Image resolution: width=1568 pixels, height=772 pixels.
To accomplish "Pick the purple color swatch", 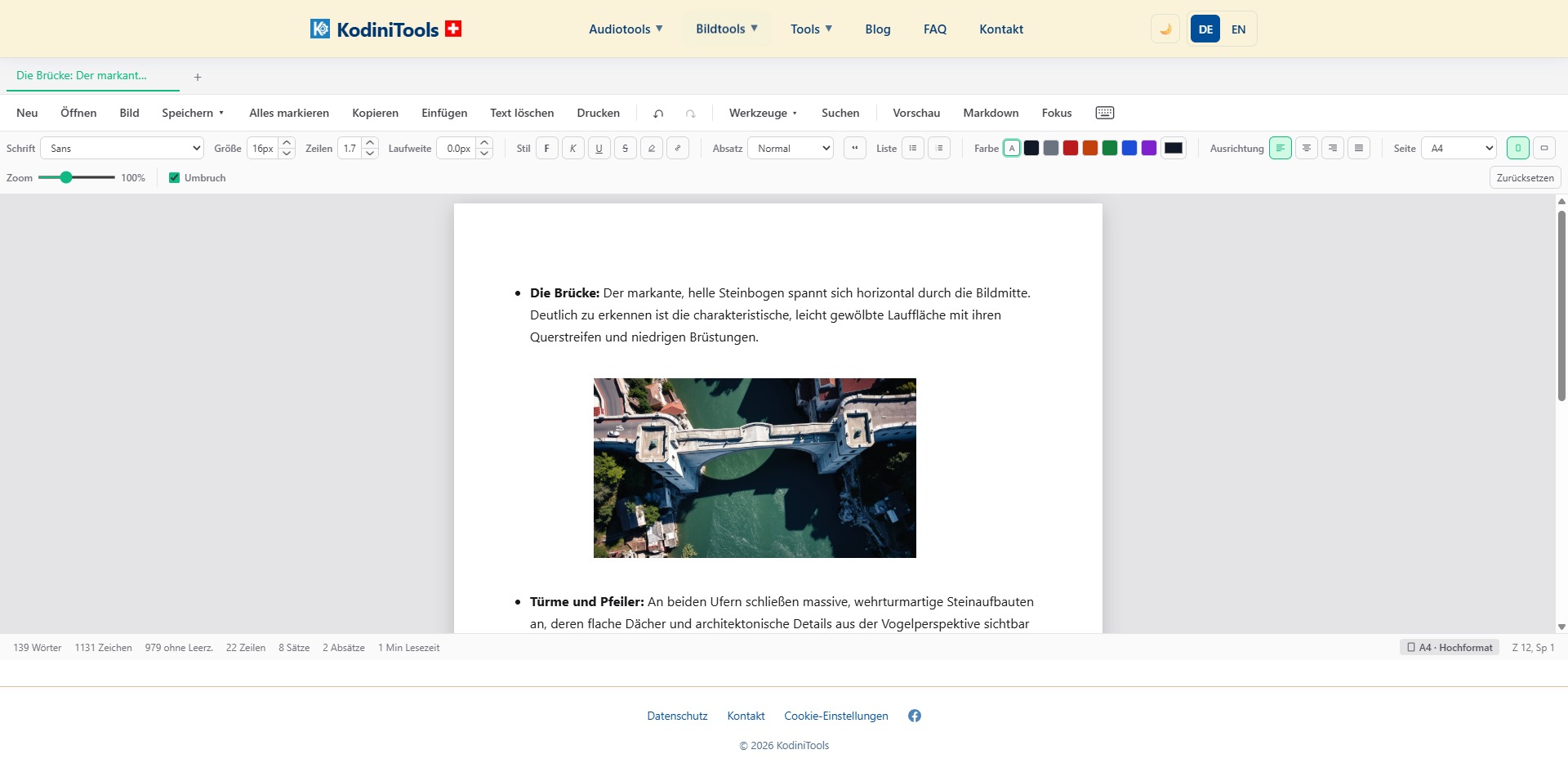I will 1149,148.
